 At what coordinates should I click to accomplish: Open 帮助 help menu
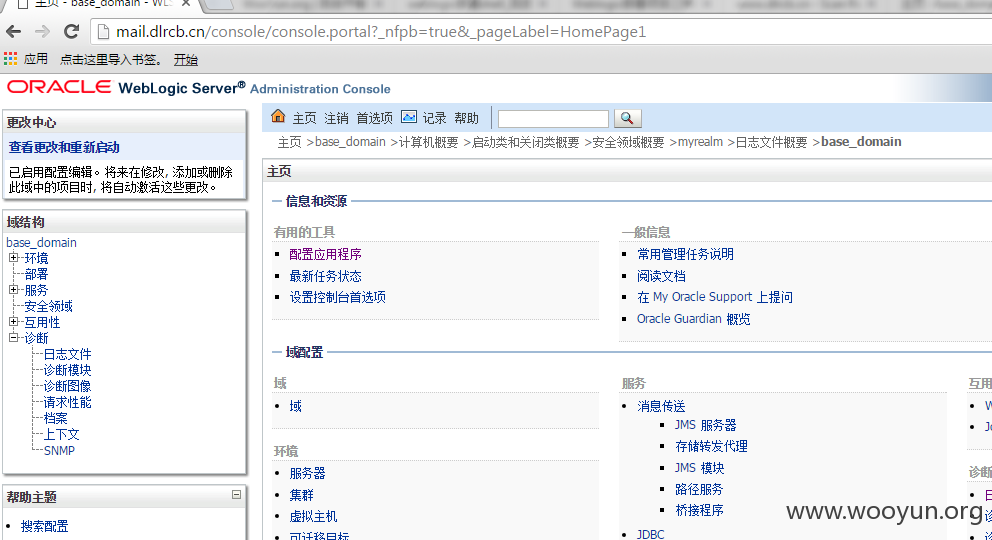point(466,118)
